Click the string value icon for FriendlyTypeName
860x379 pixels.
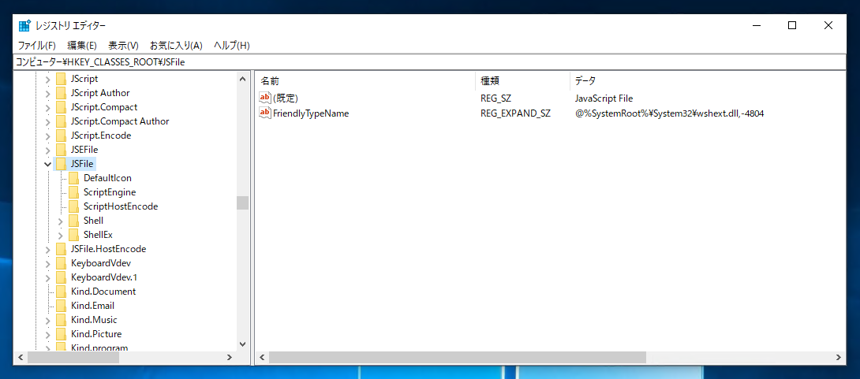point(265,113)
